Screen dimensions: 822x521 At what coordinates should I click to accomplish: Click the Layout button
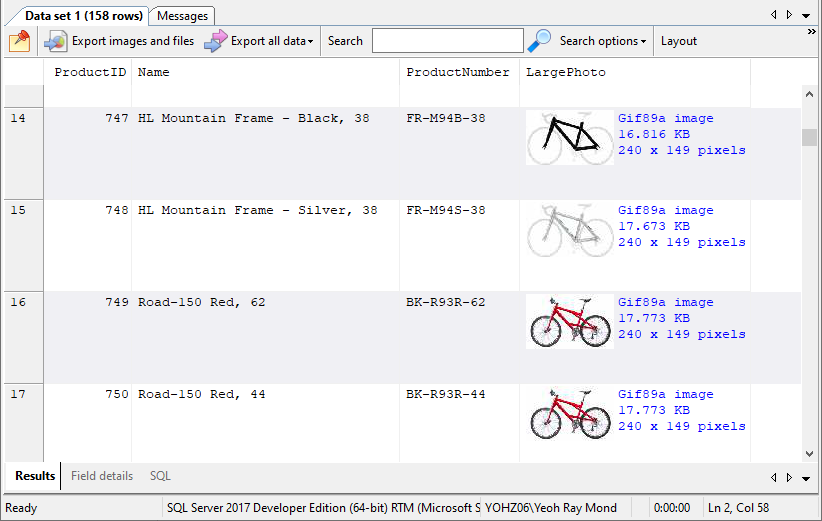678,41
